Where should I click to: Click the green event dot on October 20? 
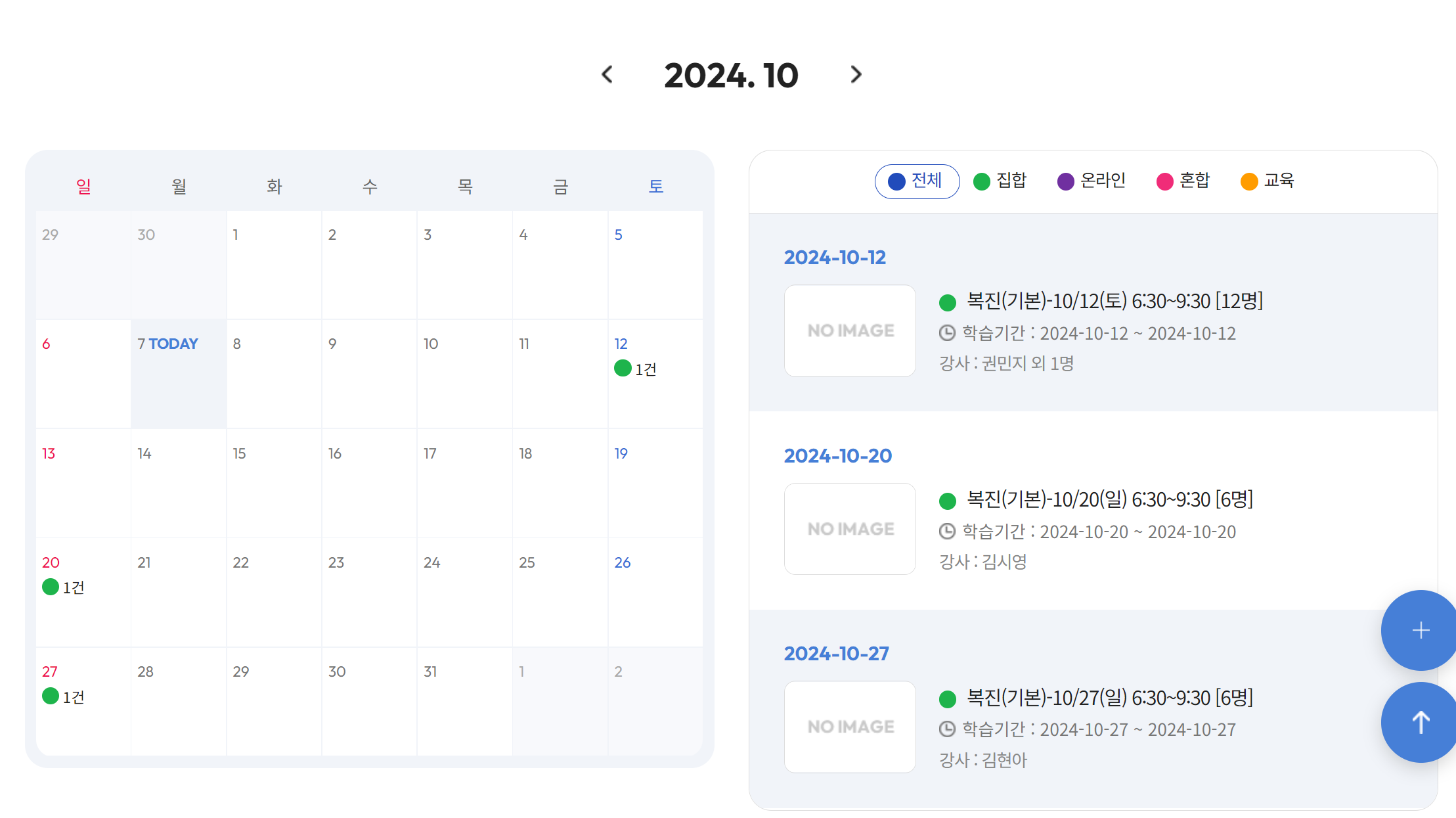pos(51,587)
